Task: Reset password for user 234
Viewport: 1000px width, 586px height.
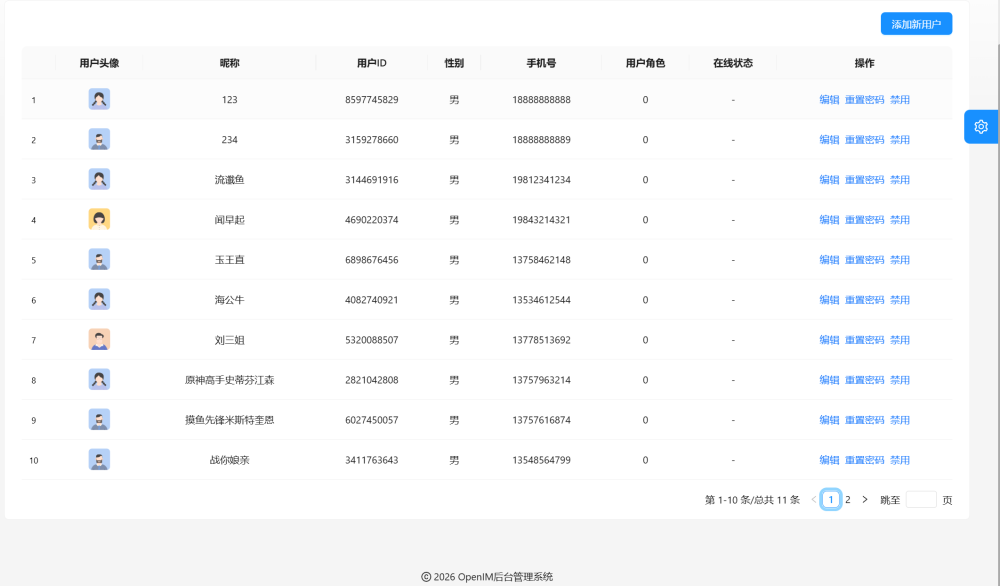Action: (x=864, y=140)
